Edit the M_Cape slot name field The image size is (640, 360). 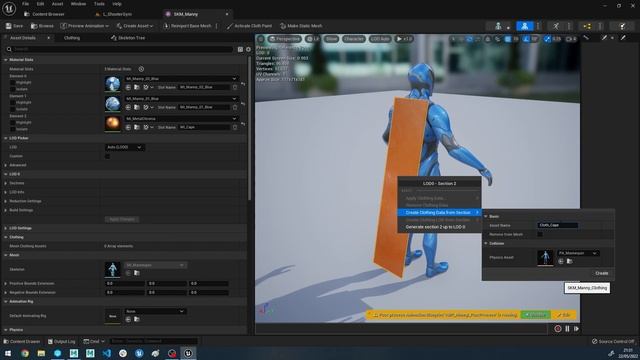pos(204,127)
